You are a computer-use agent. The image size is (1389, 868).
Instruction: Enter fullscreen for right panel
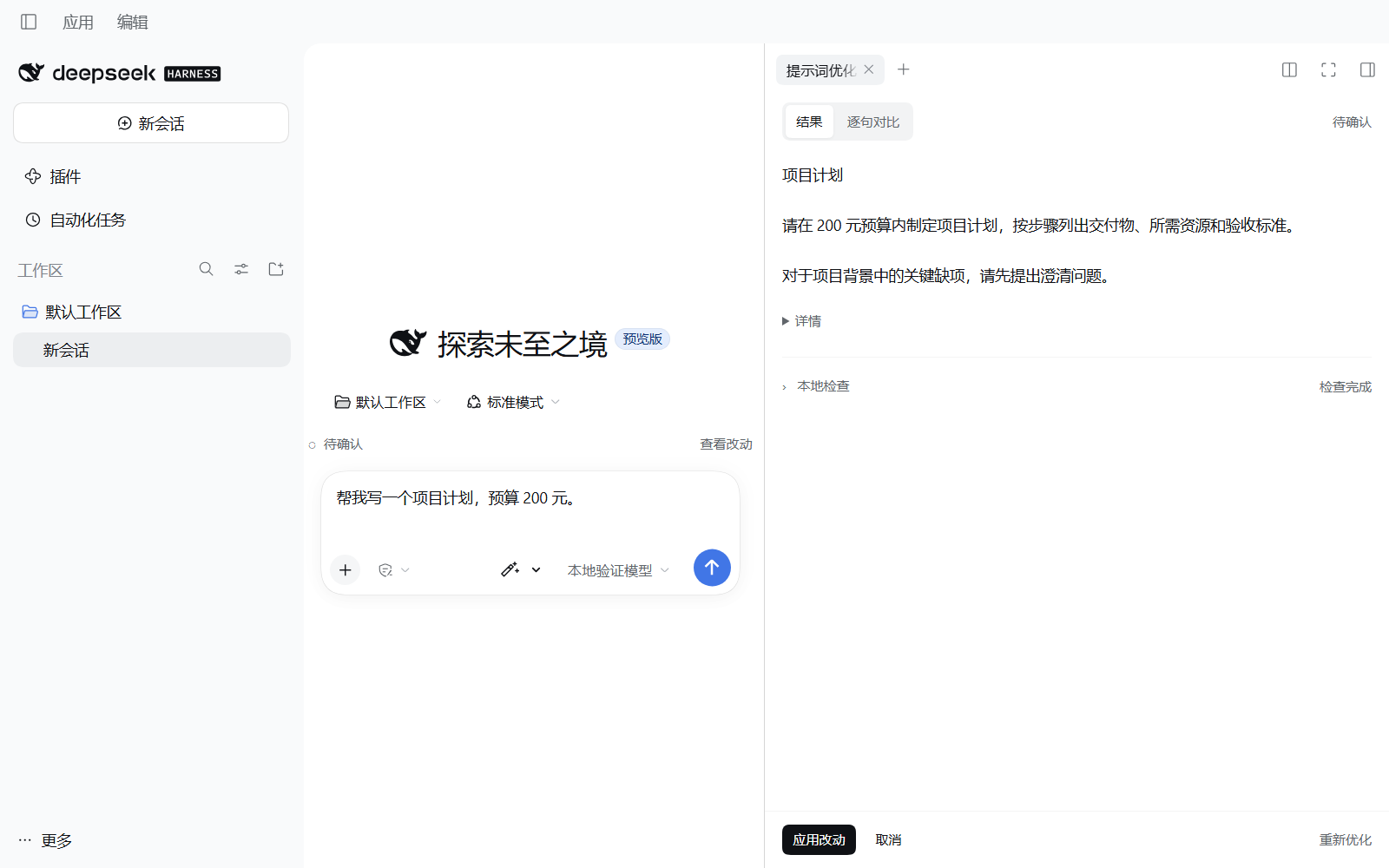[x=1328, y=69]
